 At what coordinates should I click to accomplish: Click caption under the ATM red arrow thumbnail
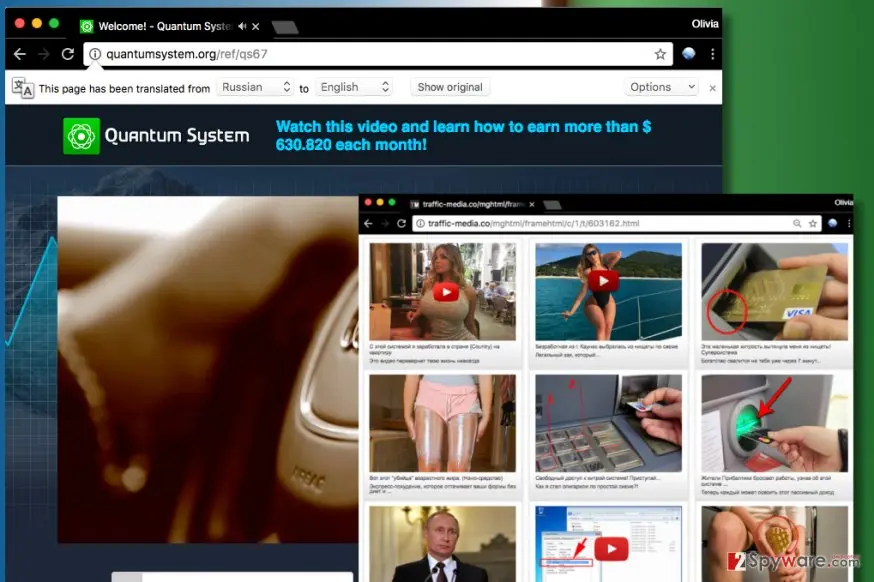coord(768,485)
